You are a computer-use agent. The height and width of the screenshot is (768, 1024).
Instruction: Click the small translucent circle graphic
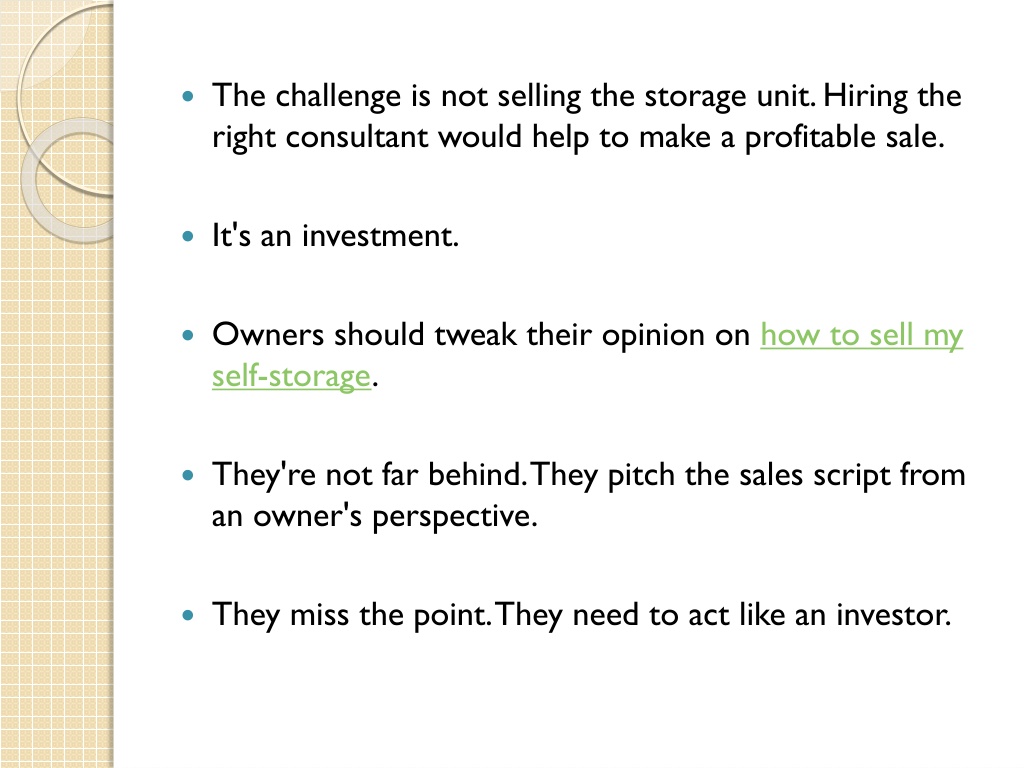pyautogui.click(x=68, y=181)
